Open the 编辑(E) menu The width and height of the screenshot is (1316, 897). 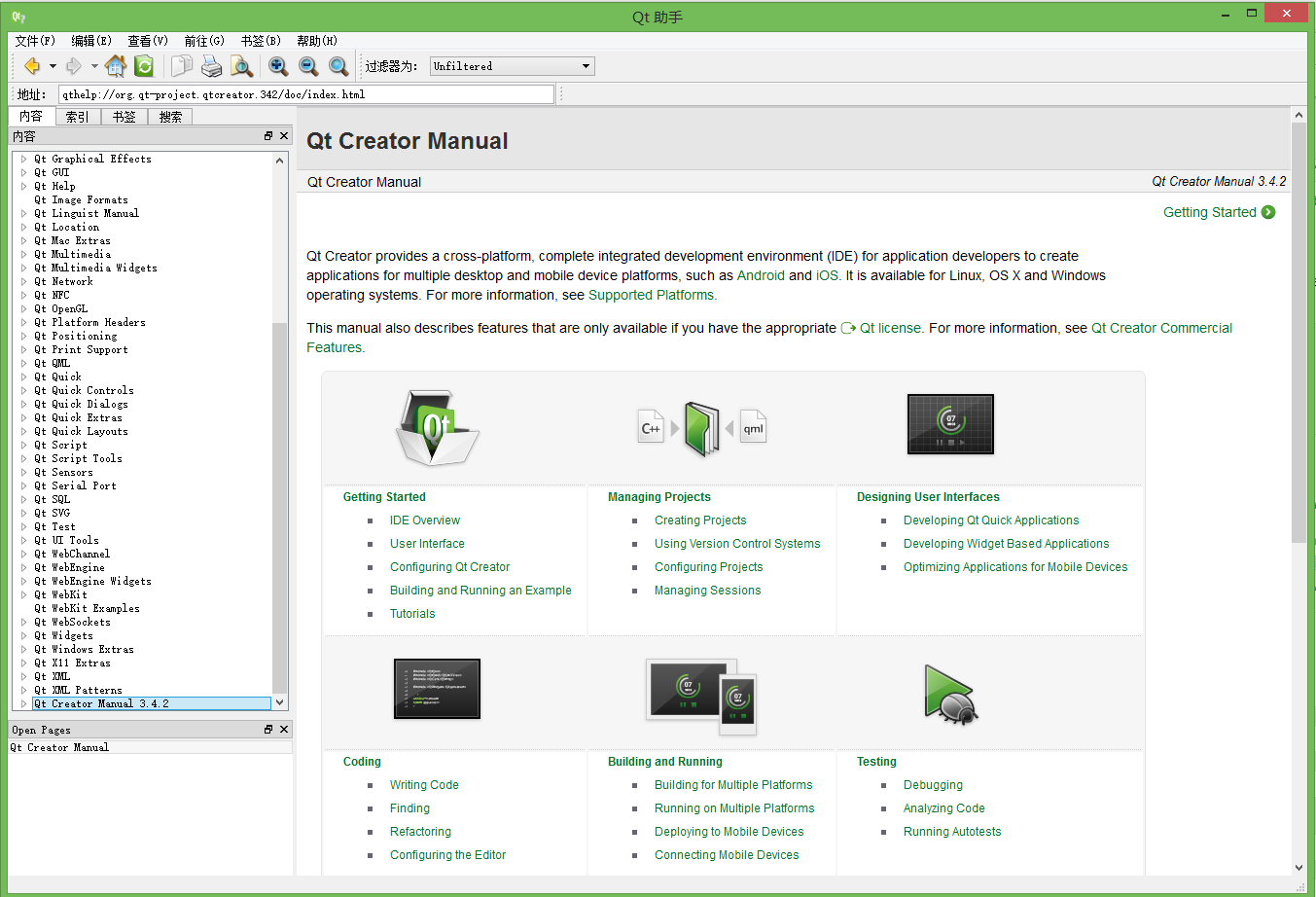tap(91, 41)
